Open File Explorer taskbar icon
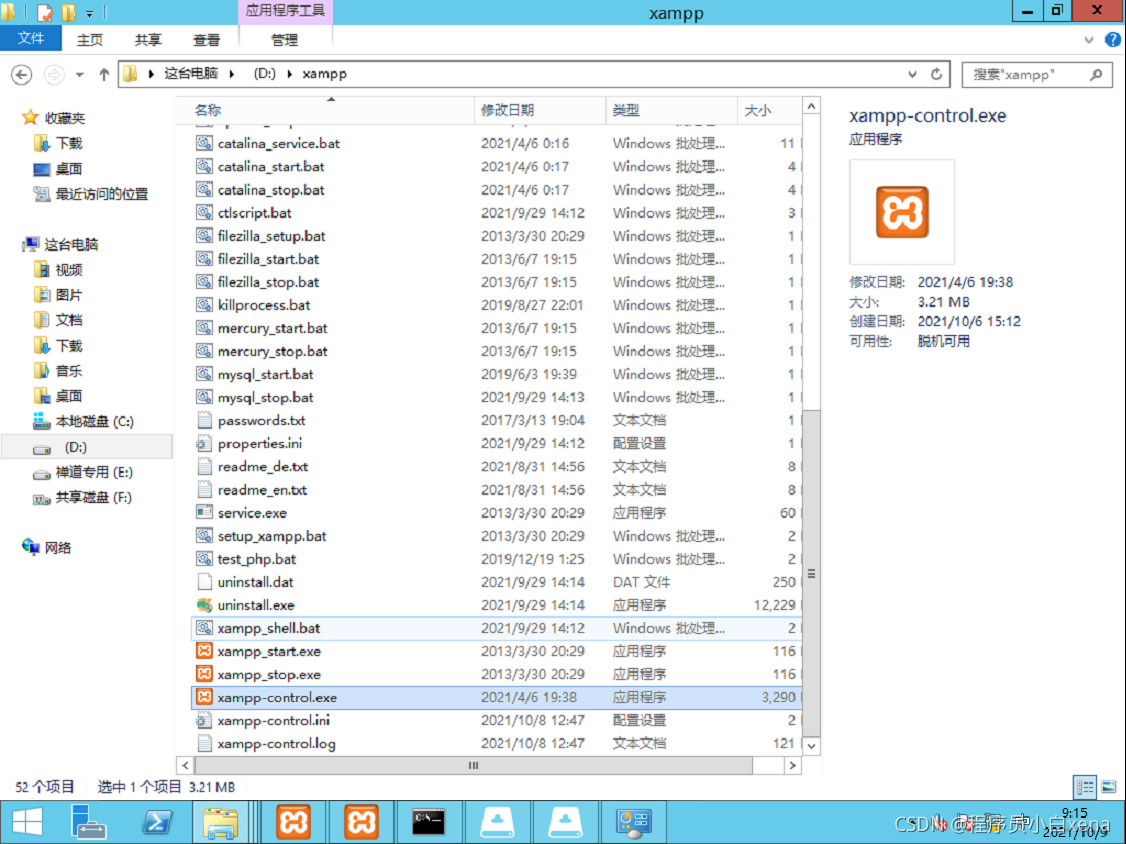The height and width of the screenshot is (844, 1126). (220, 822)
